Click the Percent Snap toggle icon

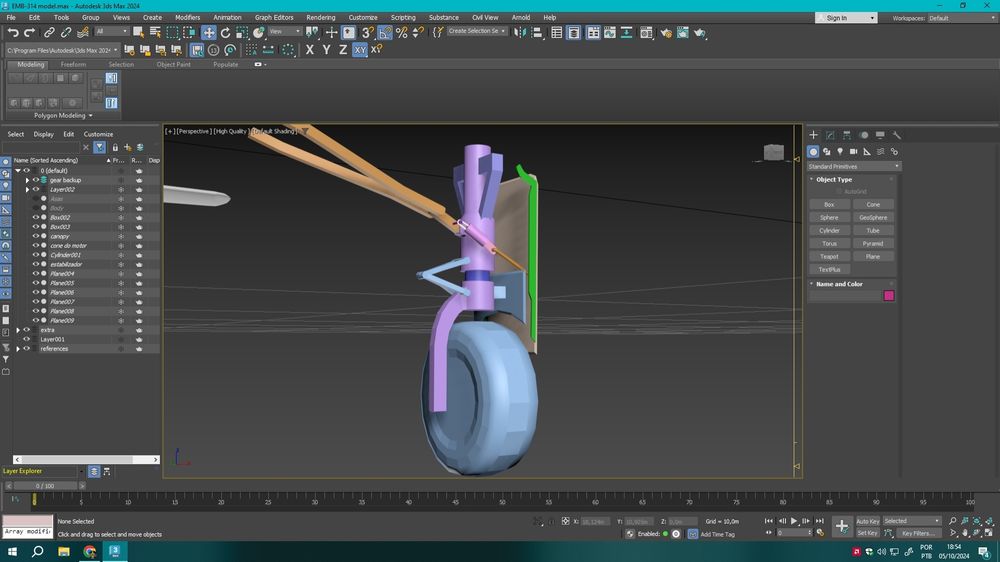(x=402, y=33)
